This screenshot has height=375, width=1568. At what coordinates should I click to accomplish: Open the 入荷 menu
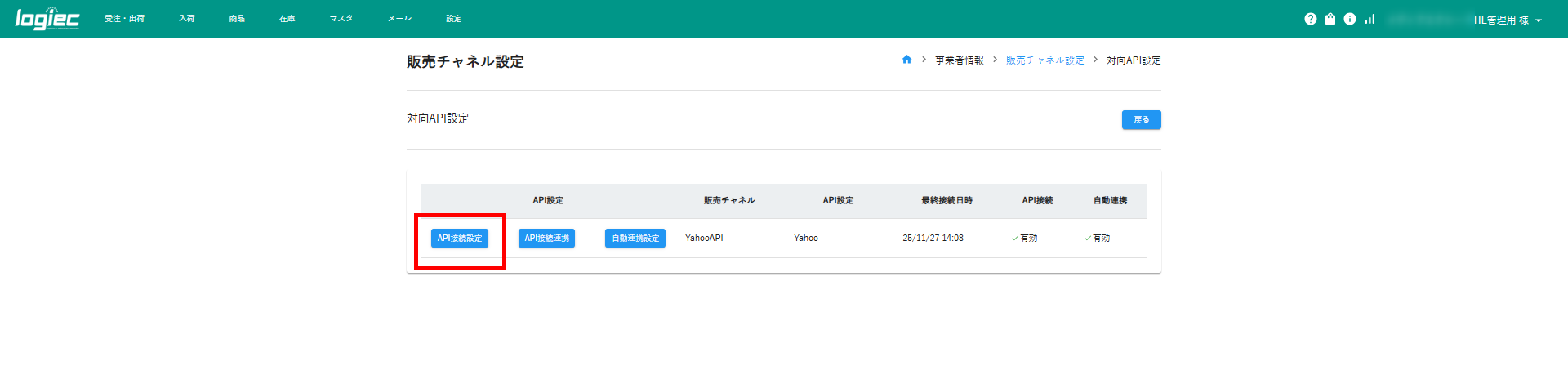pyautogui.click(x=186, y=19)
